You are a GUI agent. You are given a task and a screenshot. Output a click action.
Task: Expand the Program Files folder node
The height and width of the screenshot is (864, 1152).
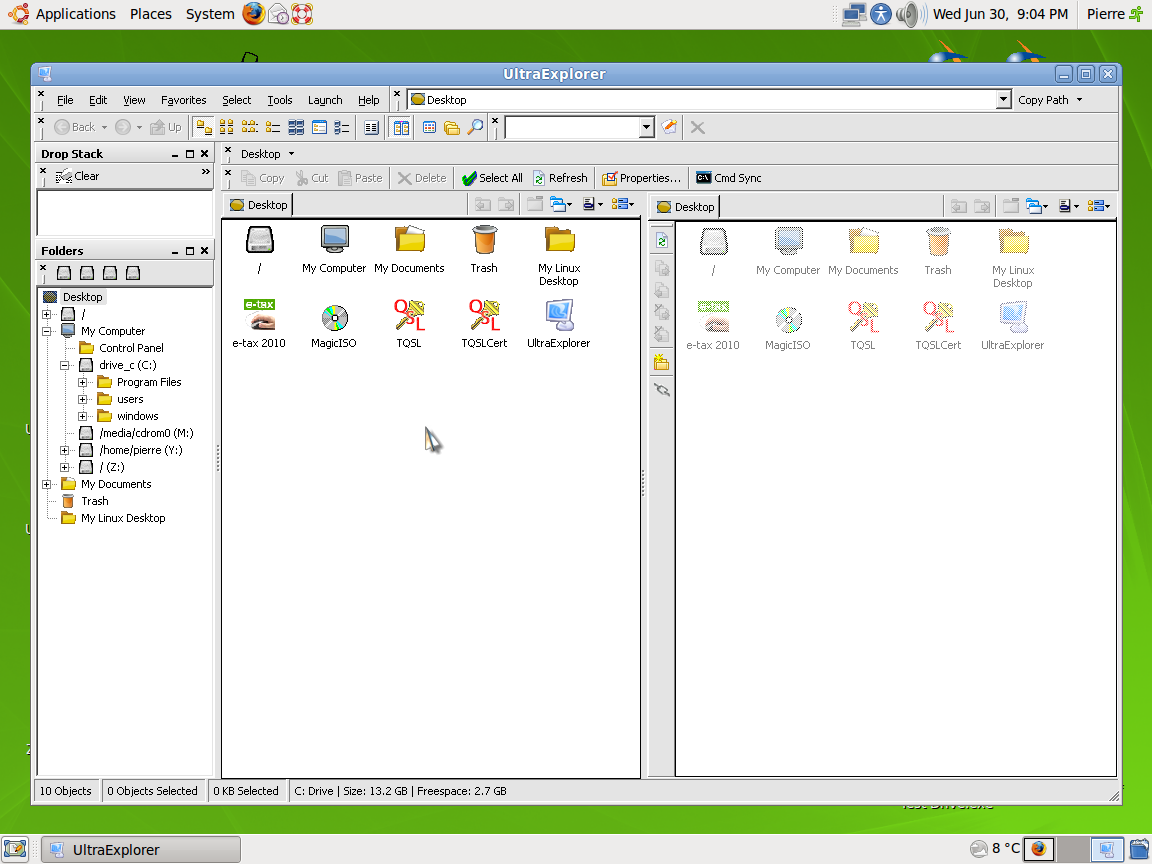(83, 382)
